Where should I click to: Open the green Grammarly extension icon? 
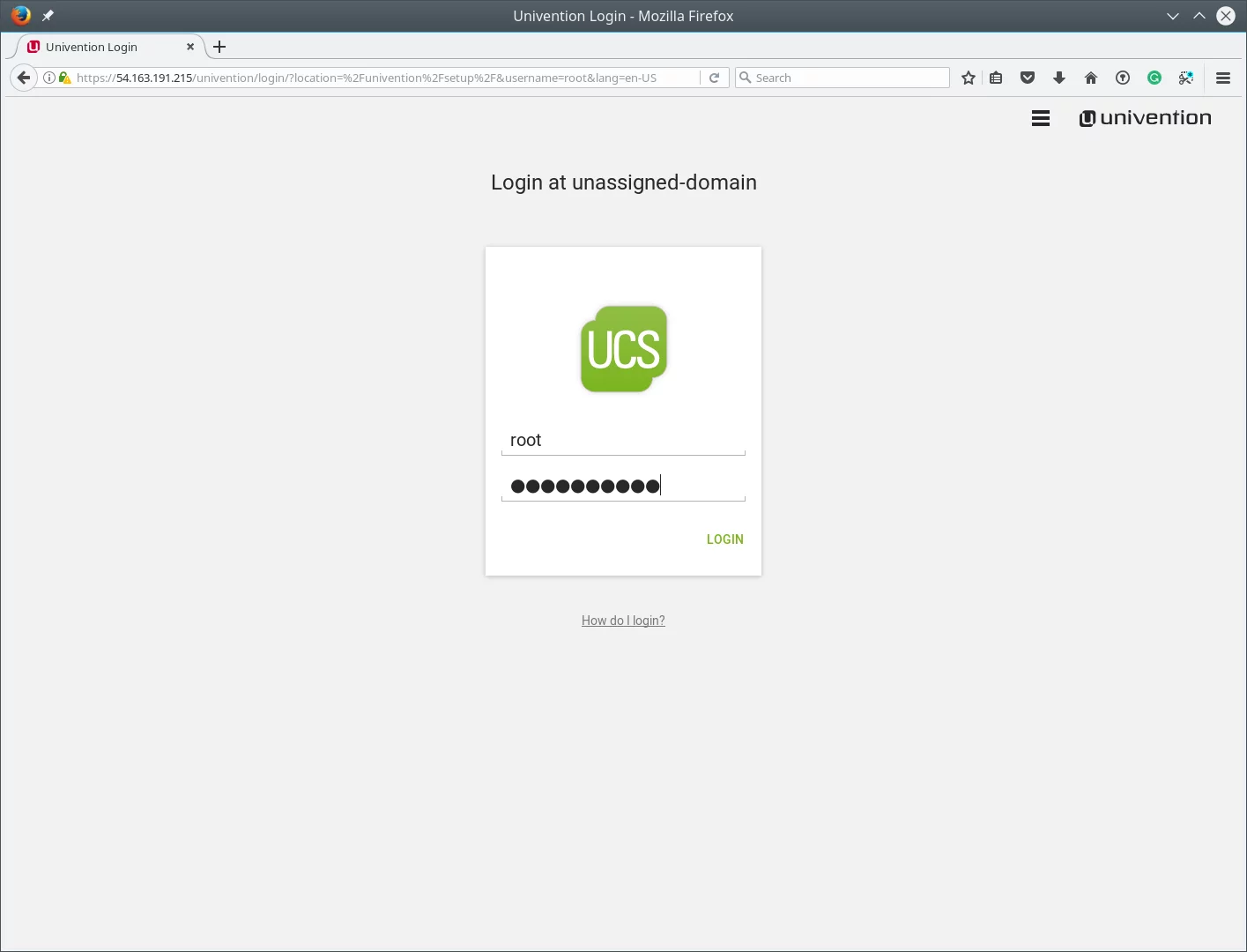coord(1154,78)
